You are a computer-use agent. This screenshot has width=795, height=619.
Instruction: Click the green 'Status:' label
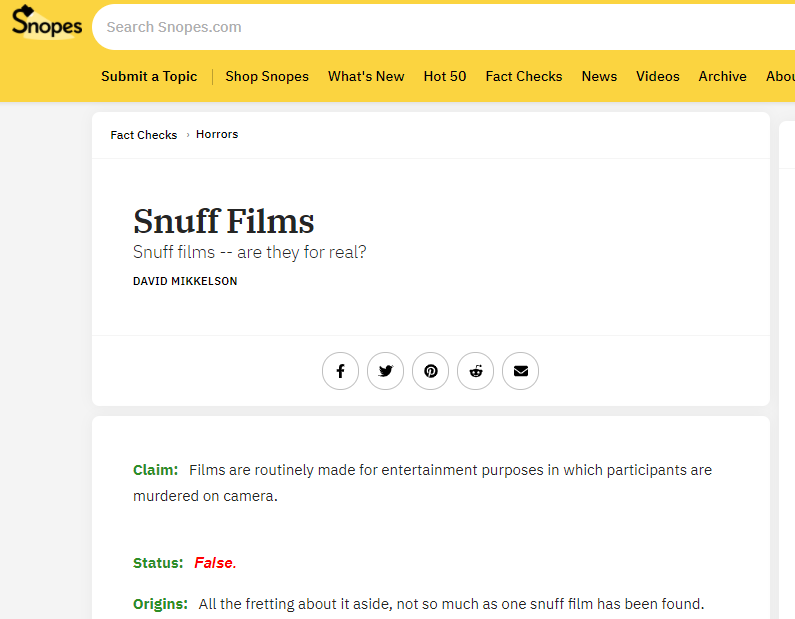pyautogui.click(x=158, y=563)
